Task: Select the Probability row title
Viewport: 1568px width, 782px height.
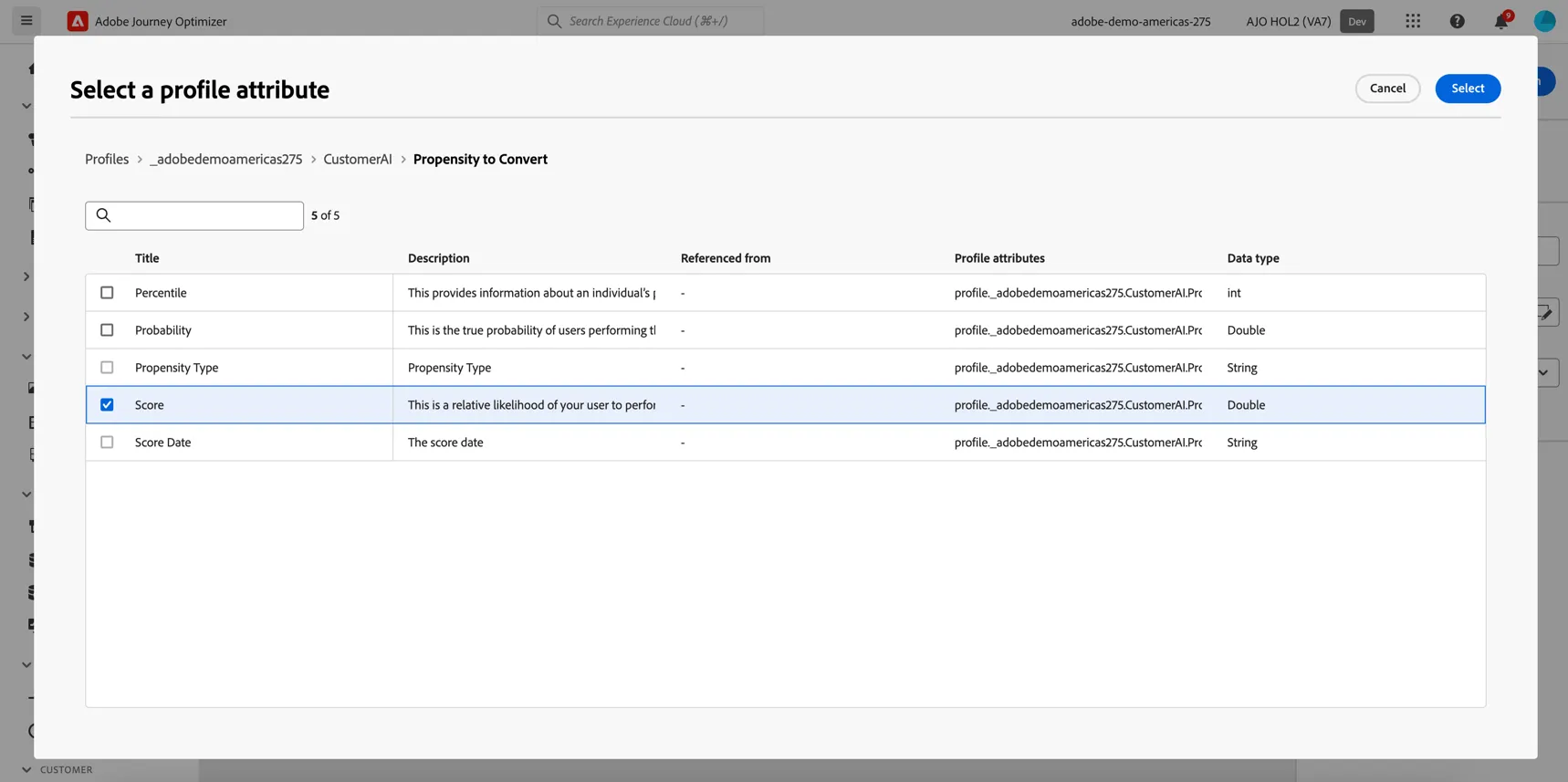Action: [163, 330]
